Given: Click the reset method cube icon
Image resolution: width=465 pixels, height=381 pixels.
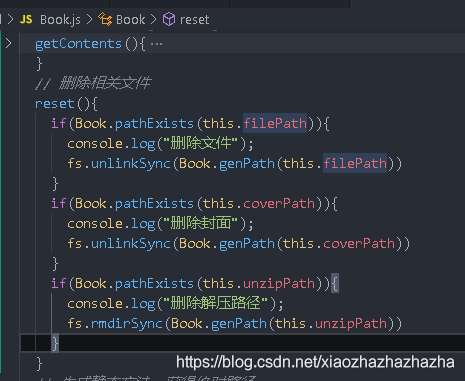Looking at the screenshot, I should click(169, 19).
